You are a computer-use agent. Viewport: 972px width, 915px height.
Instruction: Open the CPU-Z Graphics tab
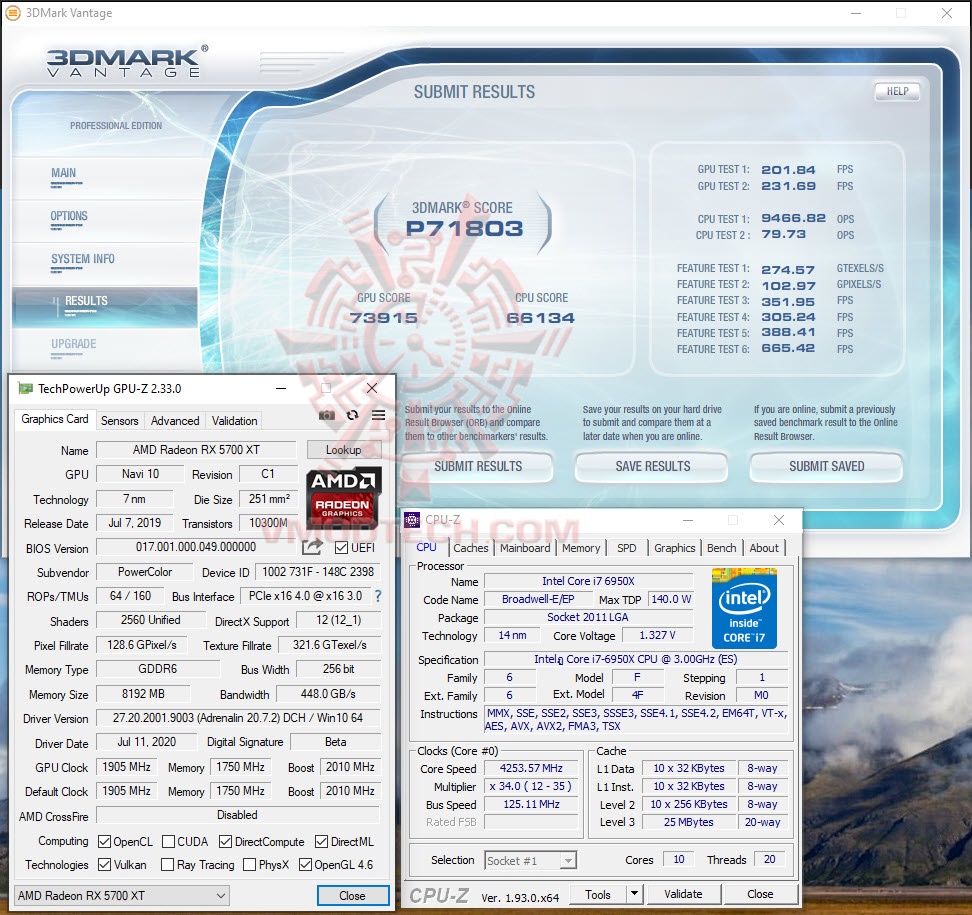pyautogui.click(x=674, y=548)
